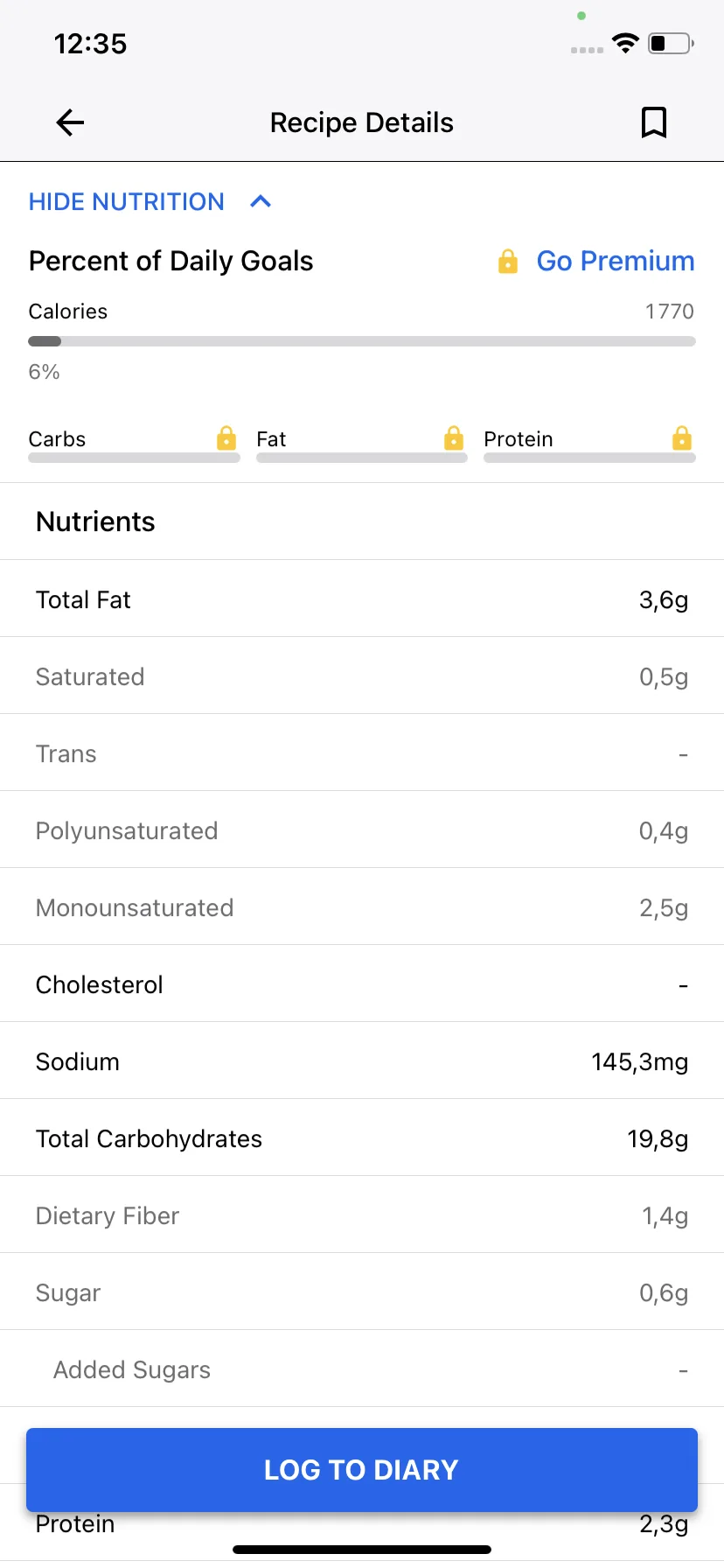Select the Dietary Fiber row

point(362,1214)
